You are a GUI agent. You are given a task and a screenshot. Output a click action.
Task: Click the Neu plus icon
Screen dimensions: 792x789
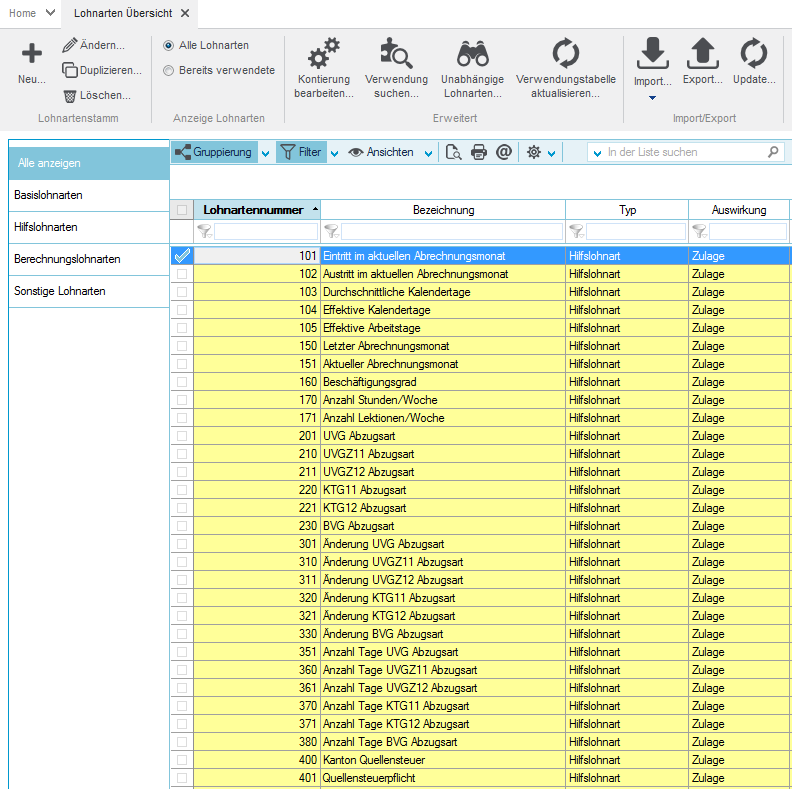tap(32, 54)
